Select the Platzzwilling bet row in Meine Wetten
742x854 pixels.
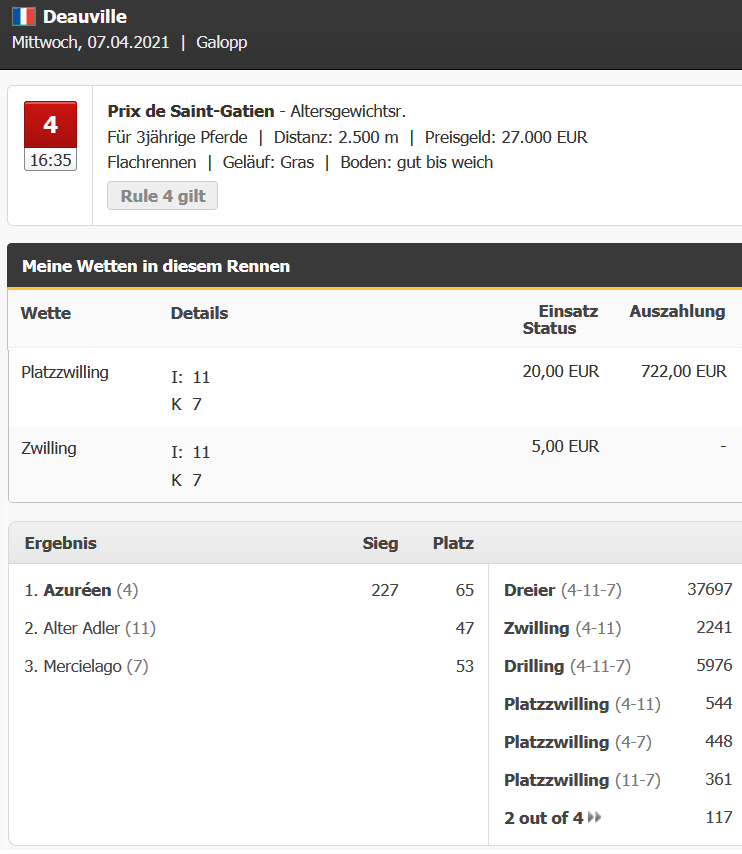[x=375, y=388]
